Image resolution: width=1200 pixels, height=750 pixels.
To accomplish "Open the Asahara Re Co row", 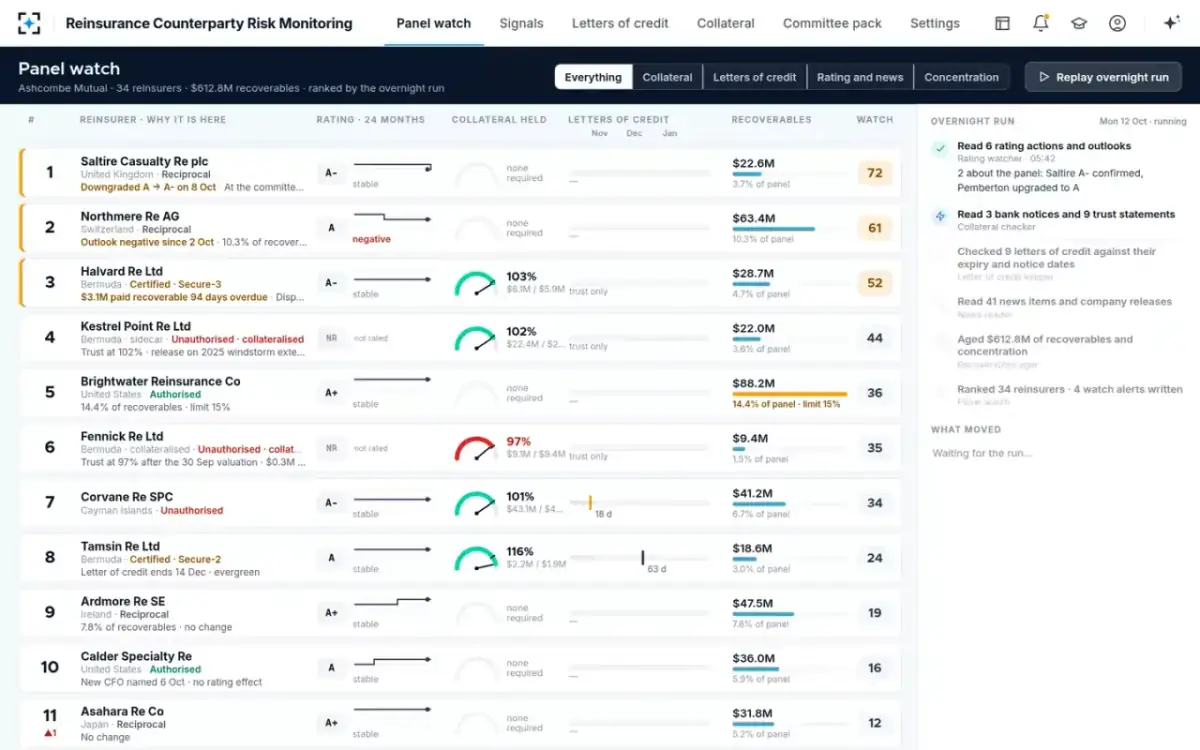I will pyautogui.click(x=460, y=723).
